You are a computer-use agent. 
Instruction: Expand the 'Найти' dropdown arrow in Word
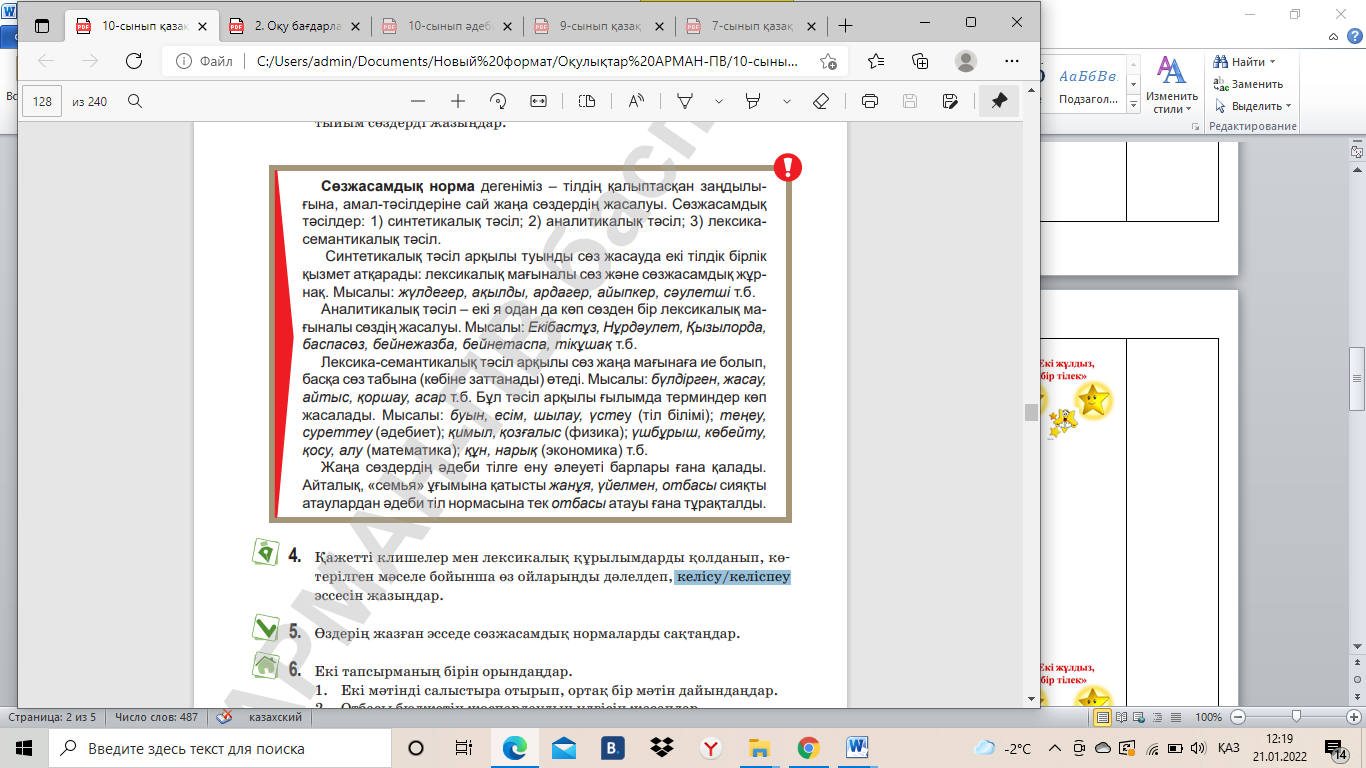click(1273, 63)
